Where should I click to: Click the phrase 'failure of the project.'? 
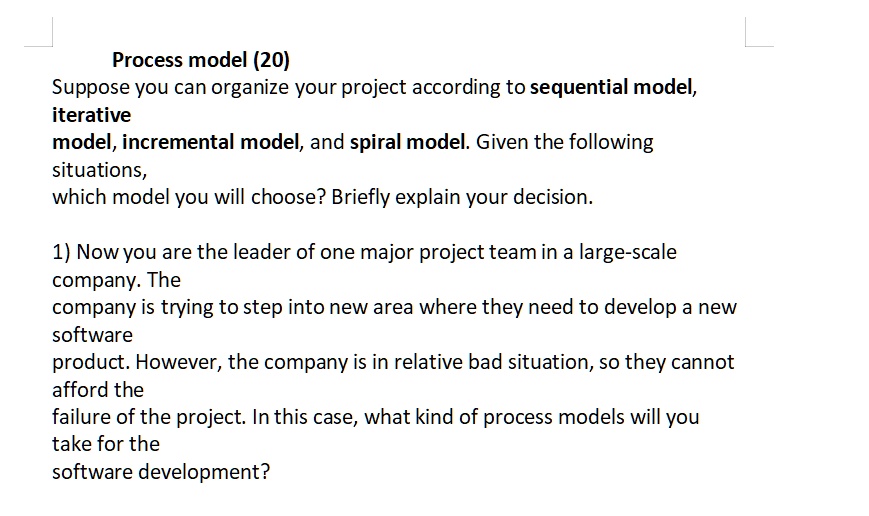click(149, 417)
